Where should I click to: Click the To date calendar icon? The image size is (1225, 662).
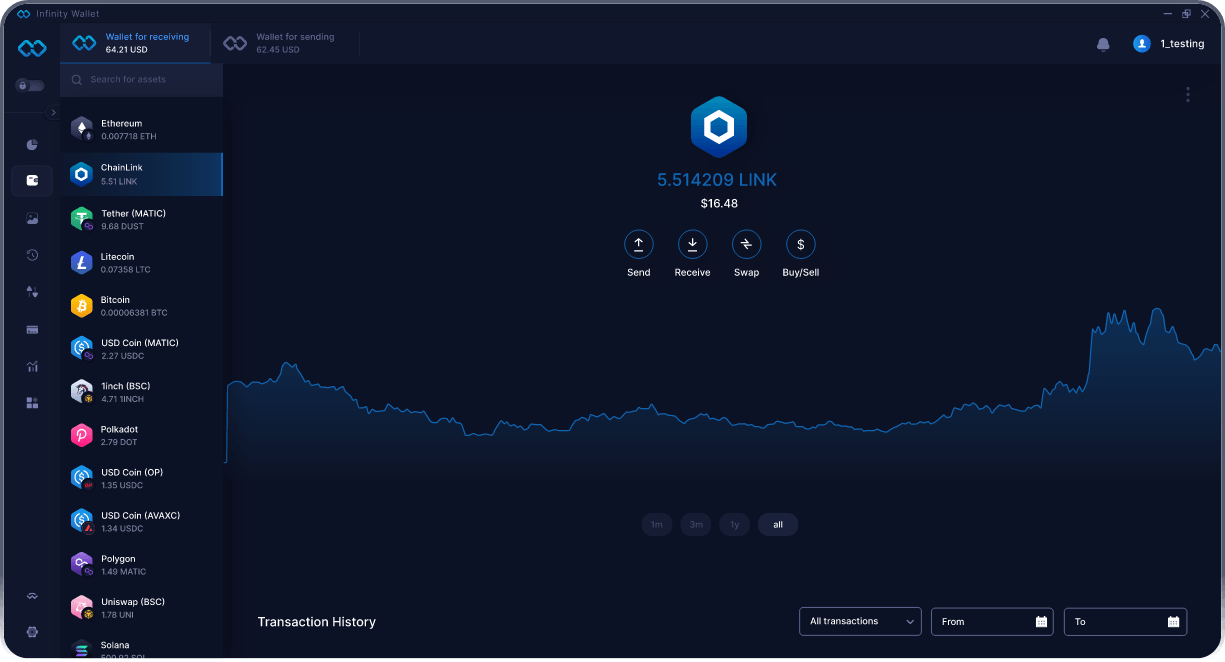(1174, 622)
